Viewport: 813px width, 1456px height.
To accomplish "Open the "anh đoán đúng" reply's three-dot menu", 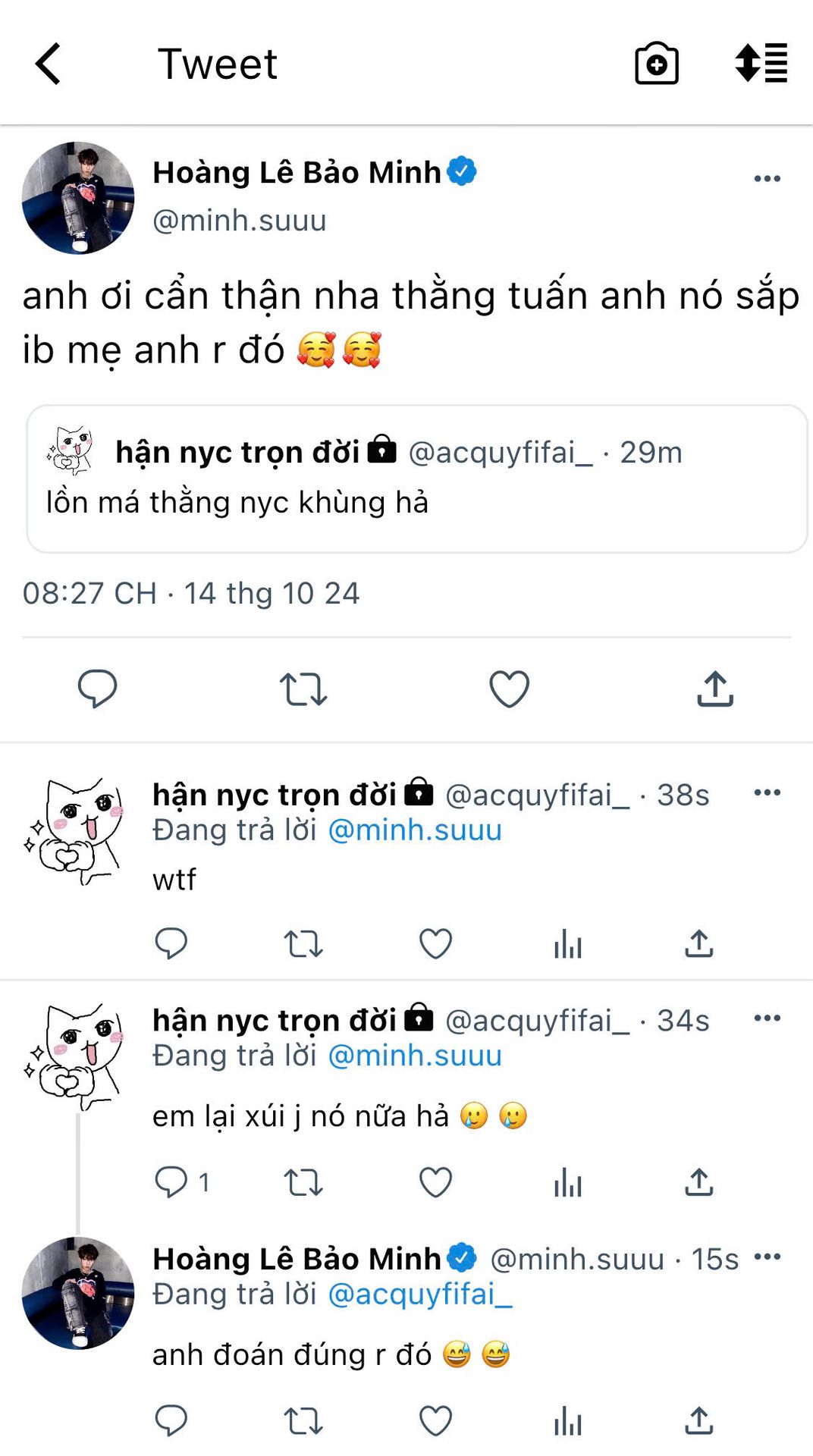I will click(x=767, y=1257).
